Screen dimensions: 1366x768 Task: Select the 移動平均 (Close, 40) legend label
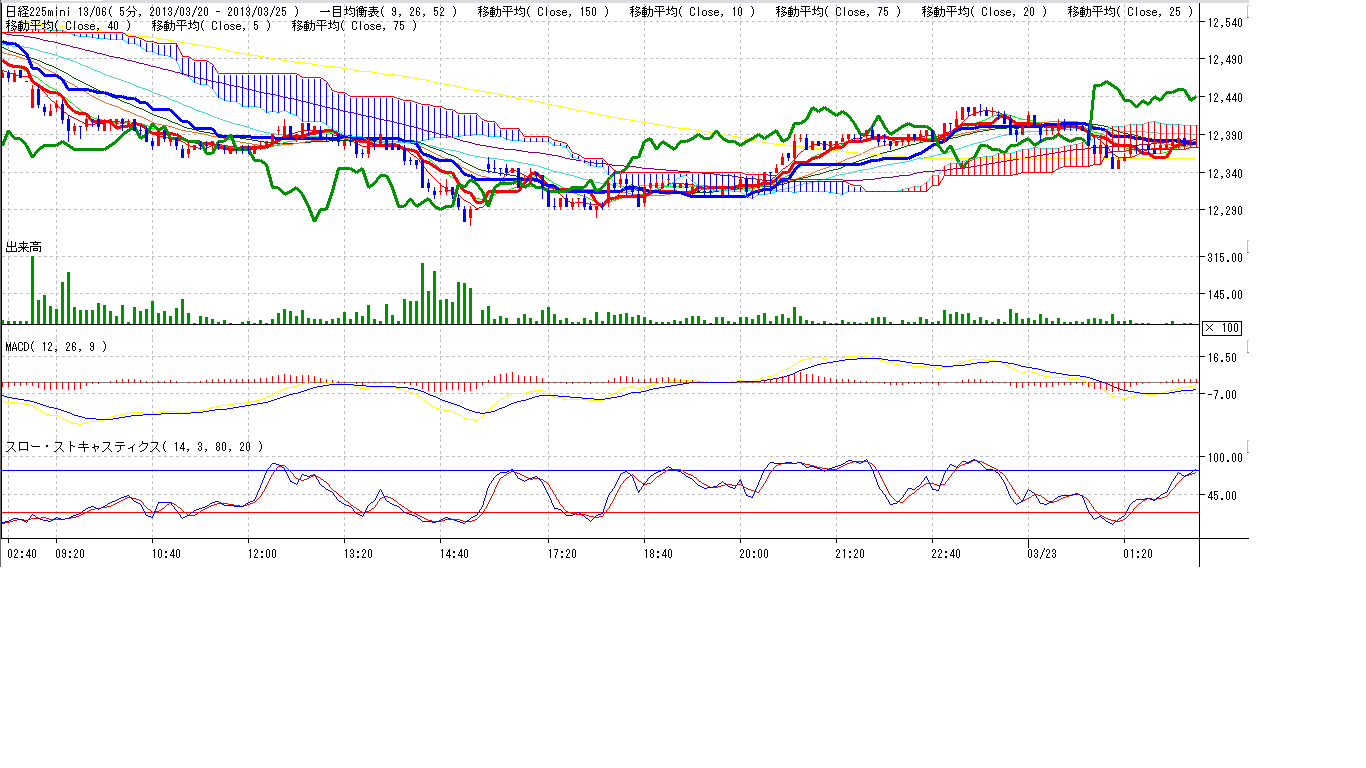[69, 25]
